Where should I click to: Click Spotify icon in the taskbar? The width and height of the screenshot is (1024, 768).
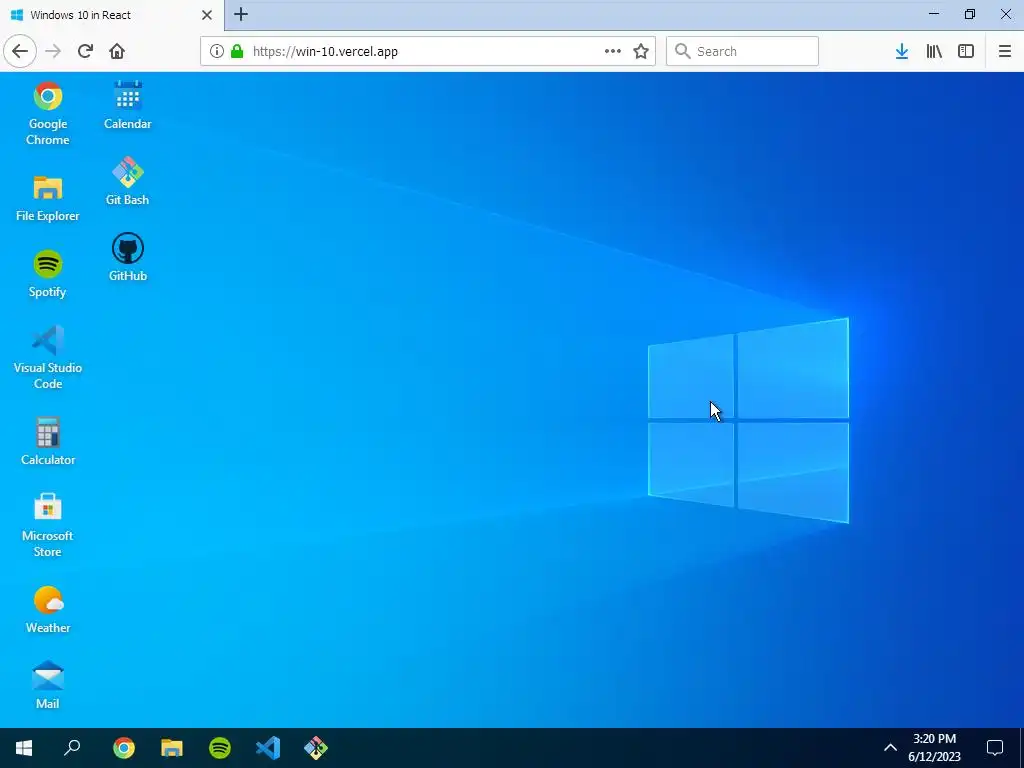(220, 748)
